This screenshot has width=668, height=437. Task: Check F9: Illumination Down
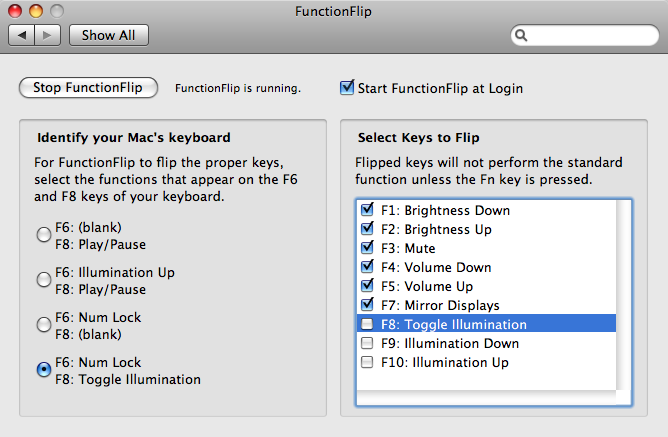tap(367, 344)
